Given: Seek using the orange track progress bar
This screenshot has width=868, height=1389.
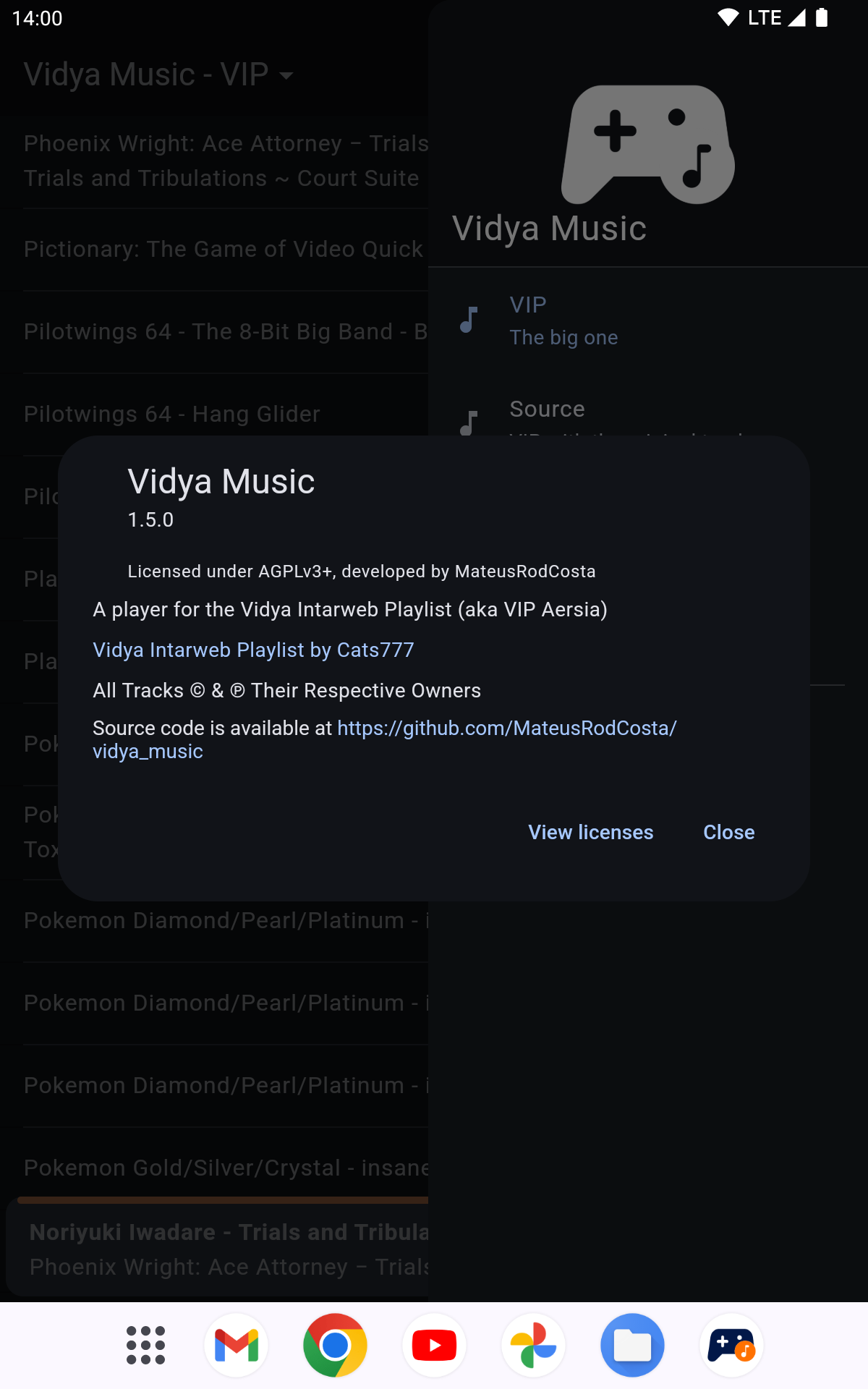Looking at the screenshot, I should point(217,1200).
